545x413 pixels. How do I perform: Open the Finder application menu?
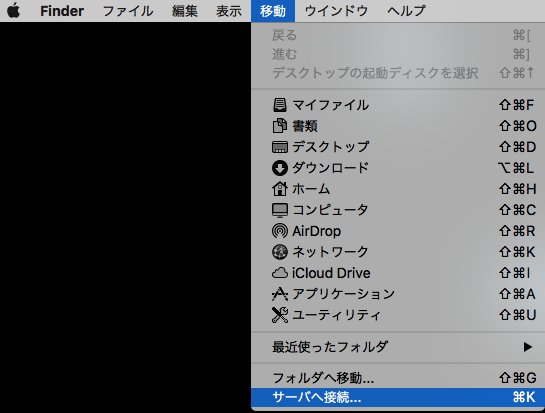tap(62, 11)
